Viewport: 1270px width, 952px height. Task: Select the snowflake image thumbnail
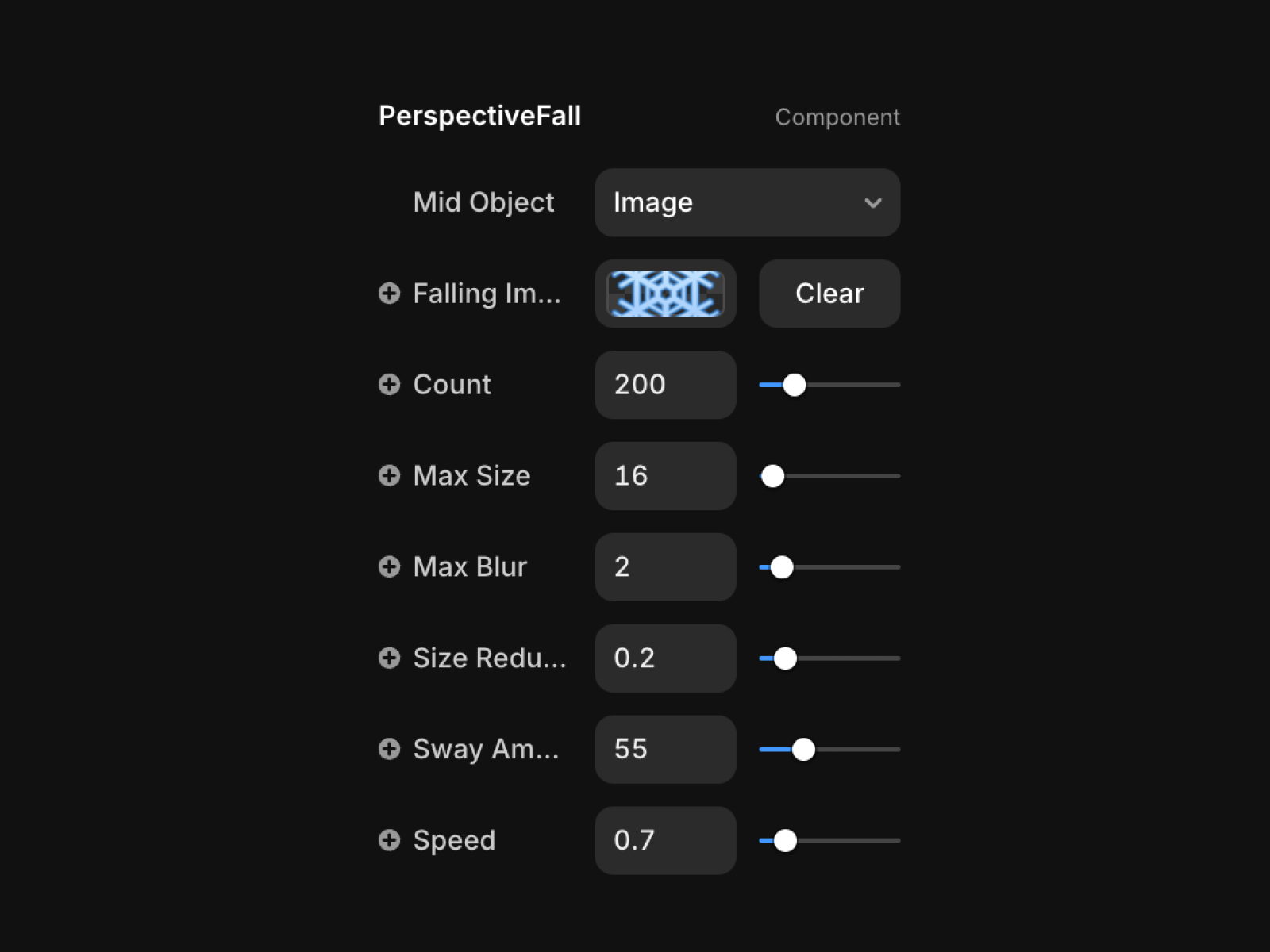coord(666,294)
